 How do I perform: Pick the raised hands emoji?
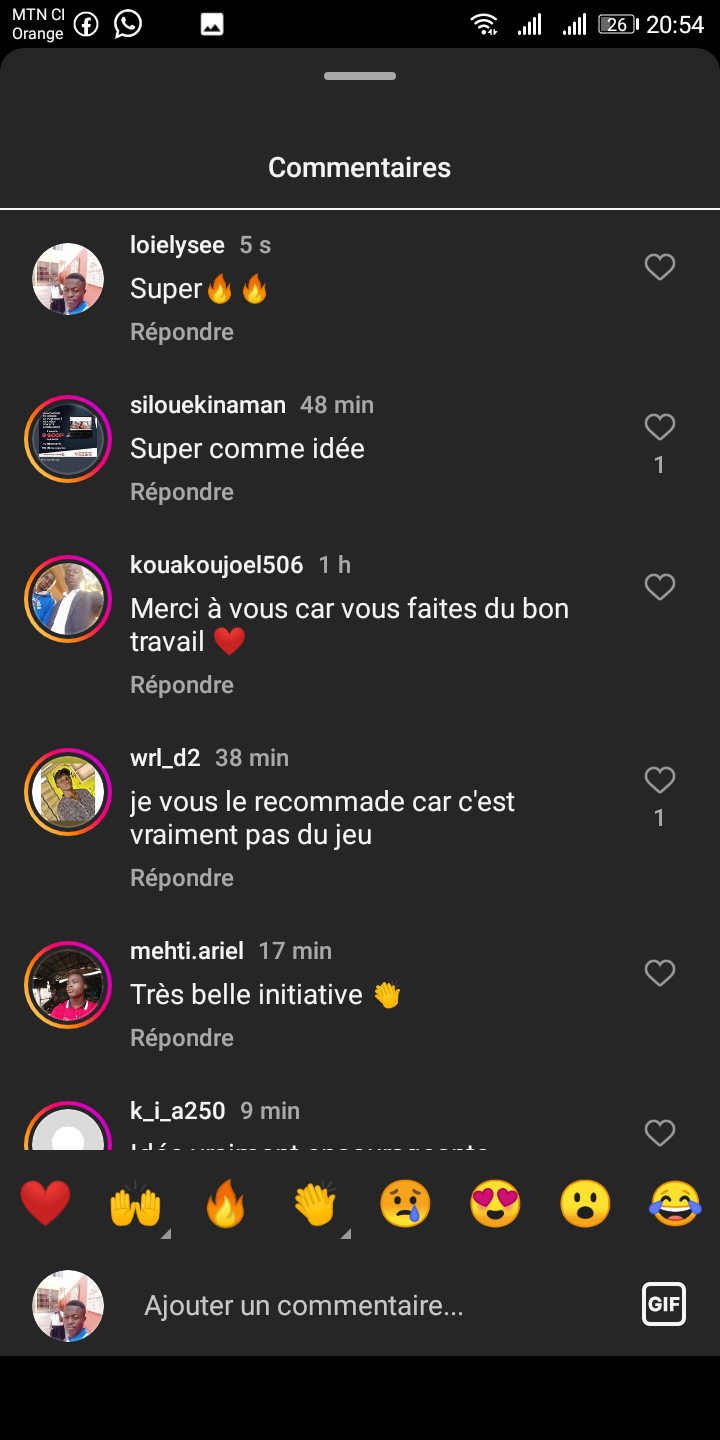pos(135,1203)
